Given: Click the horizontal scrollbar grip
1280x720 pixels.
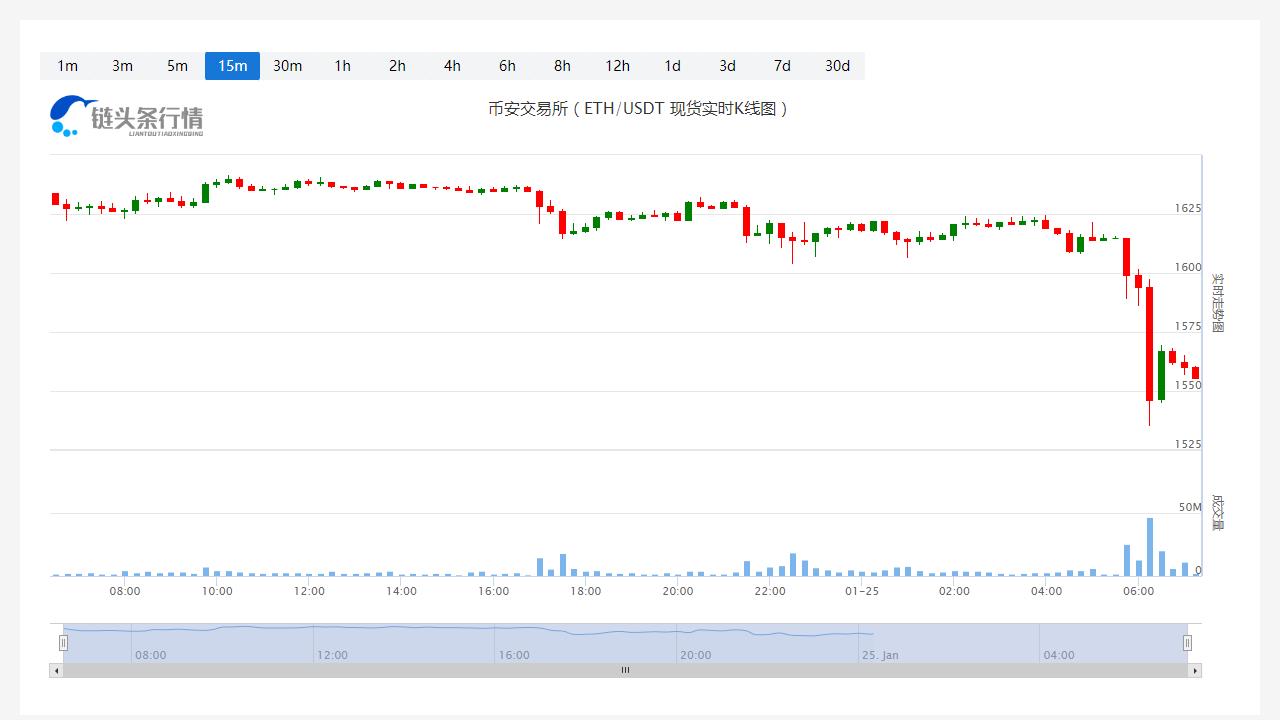Looking at the screenshot, I should click(x=625, y=671).
